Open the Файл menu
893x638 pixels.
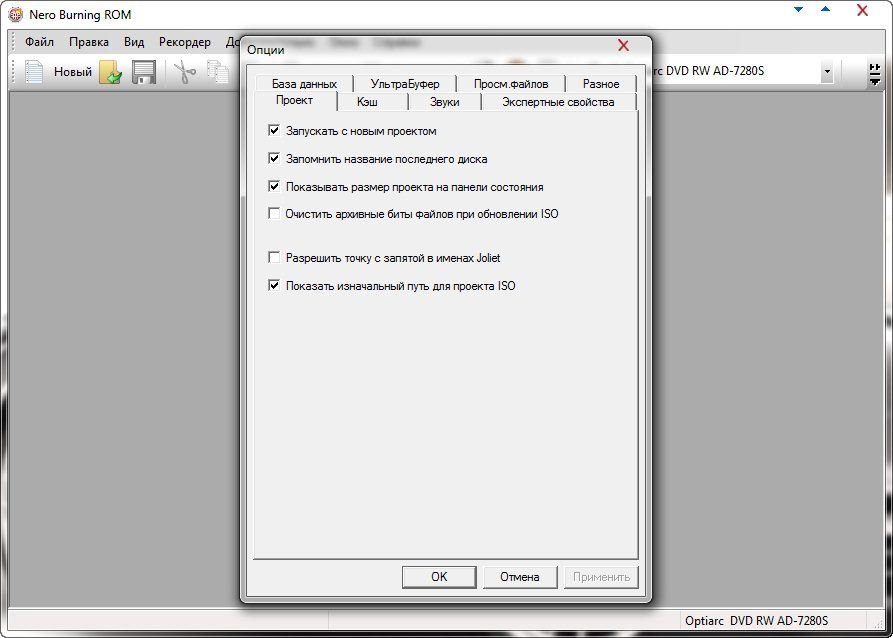(x=39, y=42)
